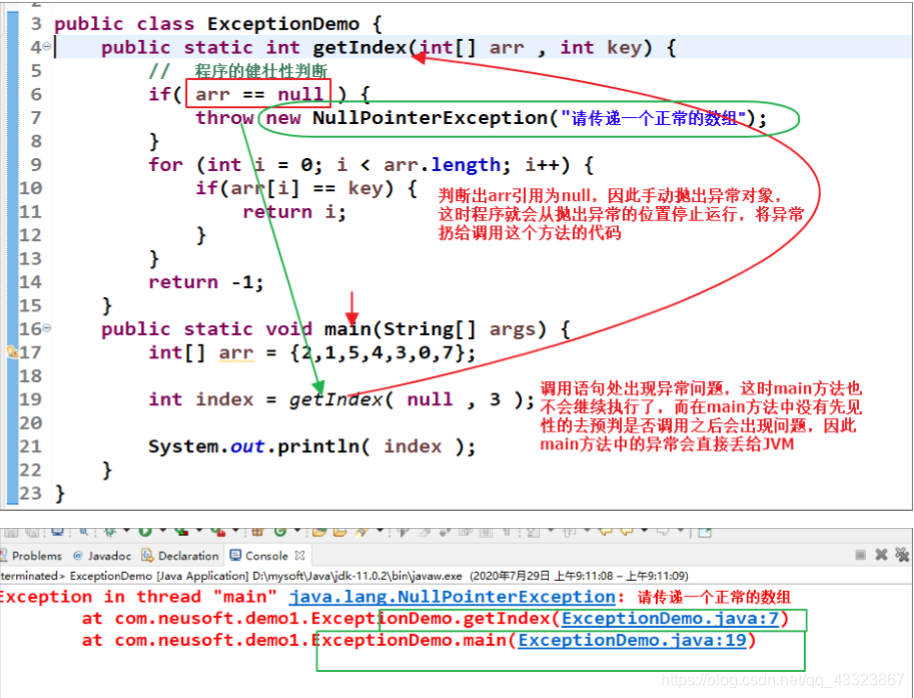Click the 'arr' variable name on line 17
Image resolution: width=914 pixels, height=698 pixels.
[x=236, y=353]
